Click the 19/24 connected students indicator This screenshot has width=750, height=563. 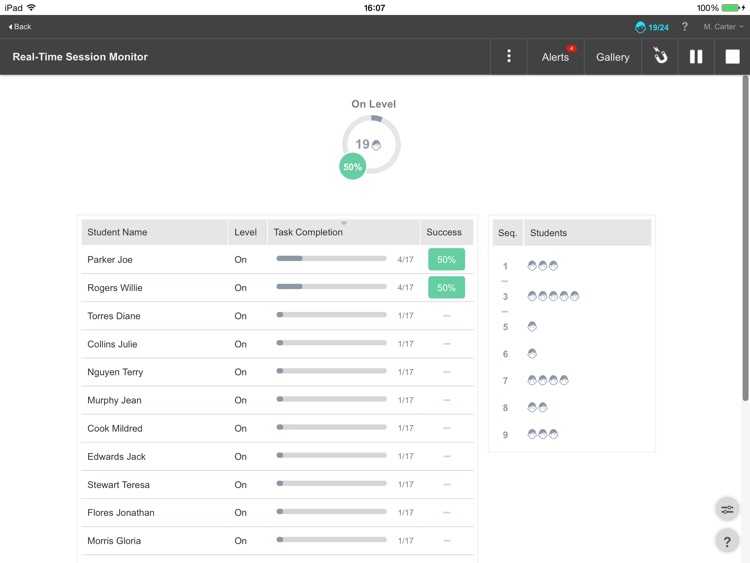tap(652, 27)
